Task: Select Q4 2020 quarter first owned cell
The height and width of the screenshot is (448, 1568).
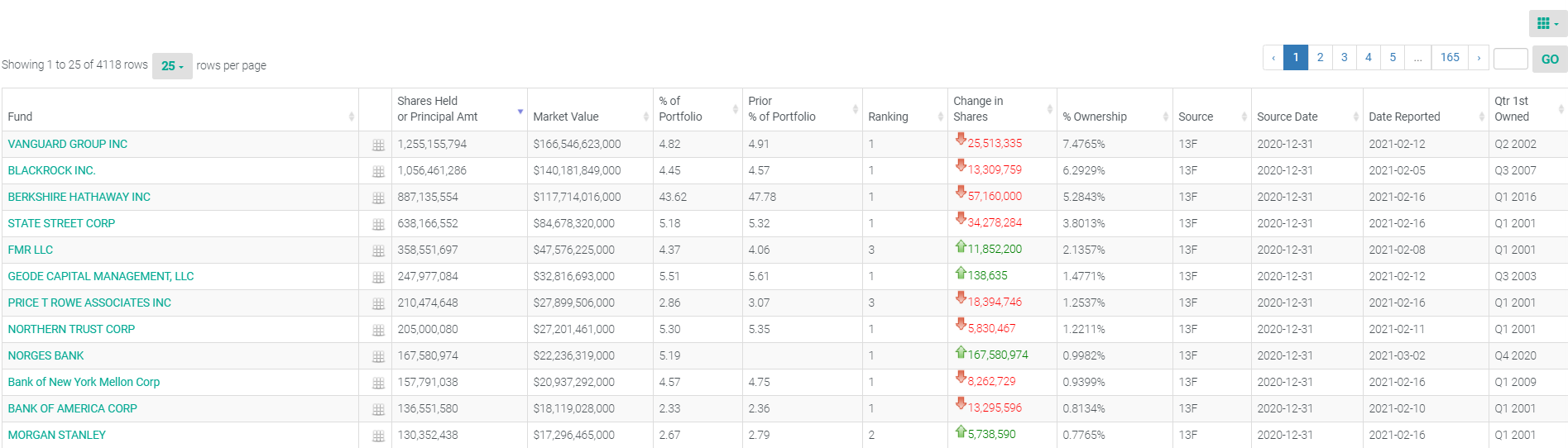Action: coord(1528,355)
